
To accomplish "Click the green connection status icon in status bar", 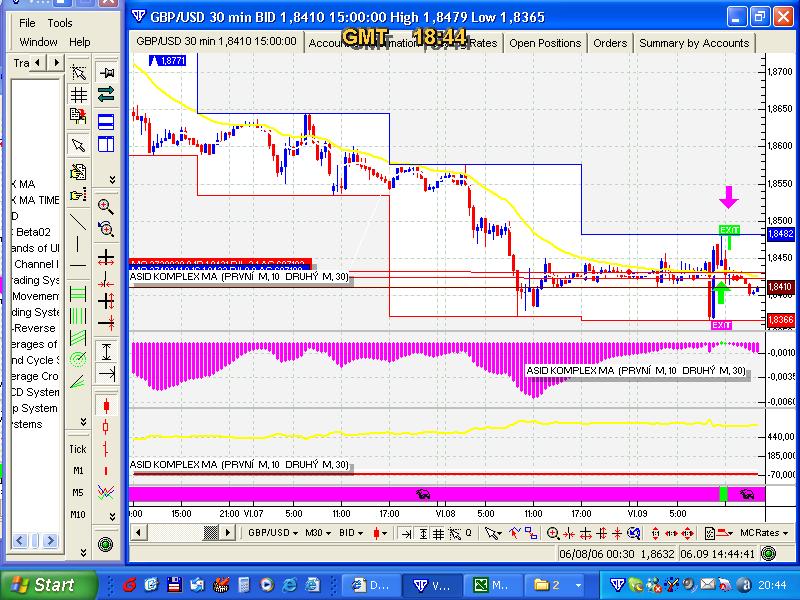I will tap(768, 554).
